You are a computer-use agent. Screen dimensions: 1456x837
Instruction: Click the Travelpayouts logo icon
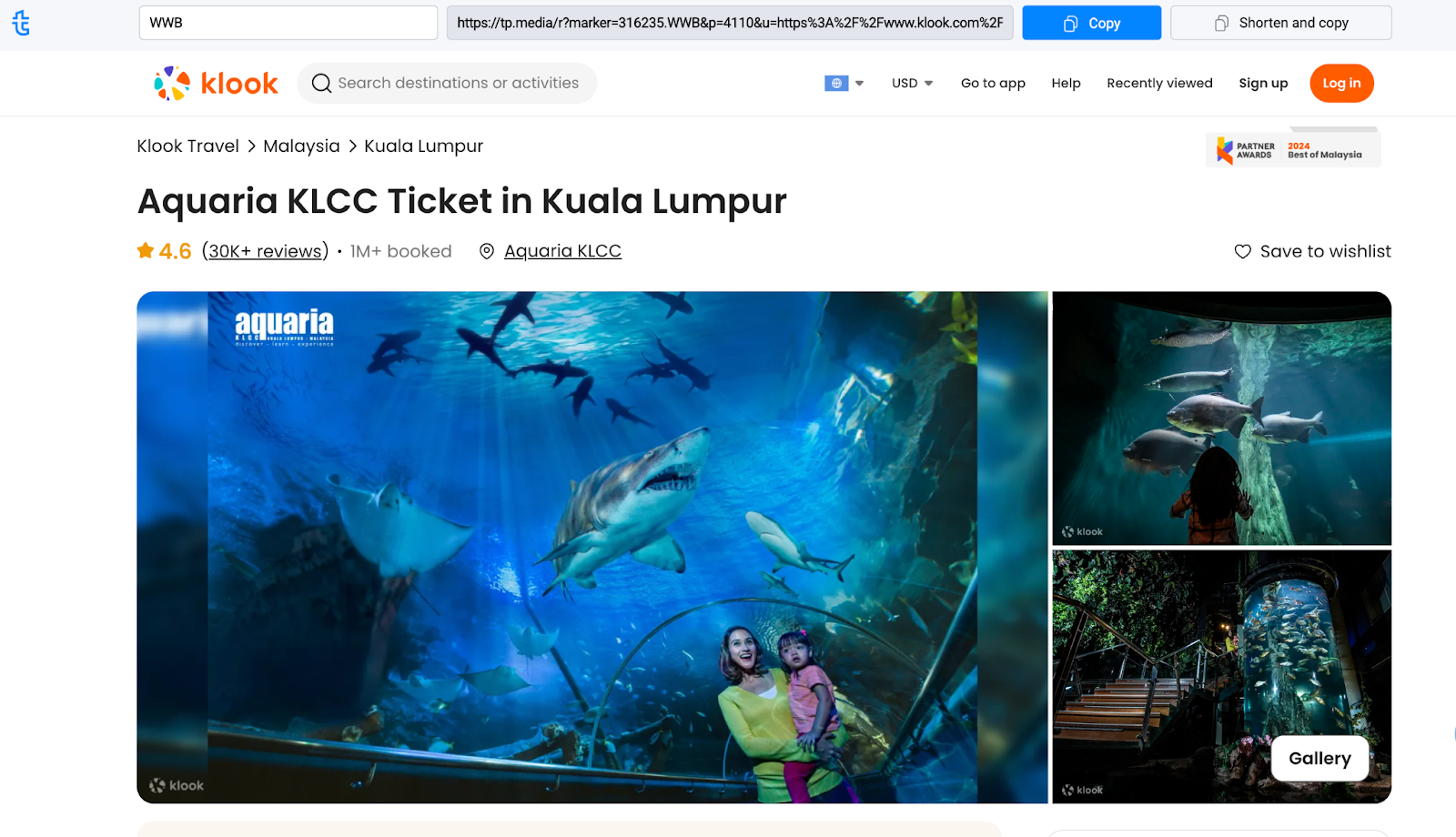(x=21, y=23)
